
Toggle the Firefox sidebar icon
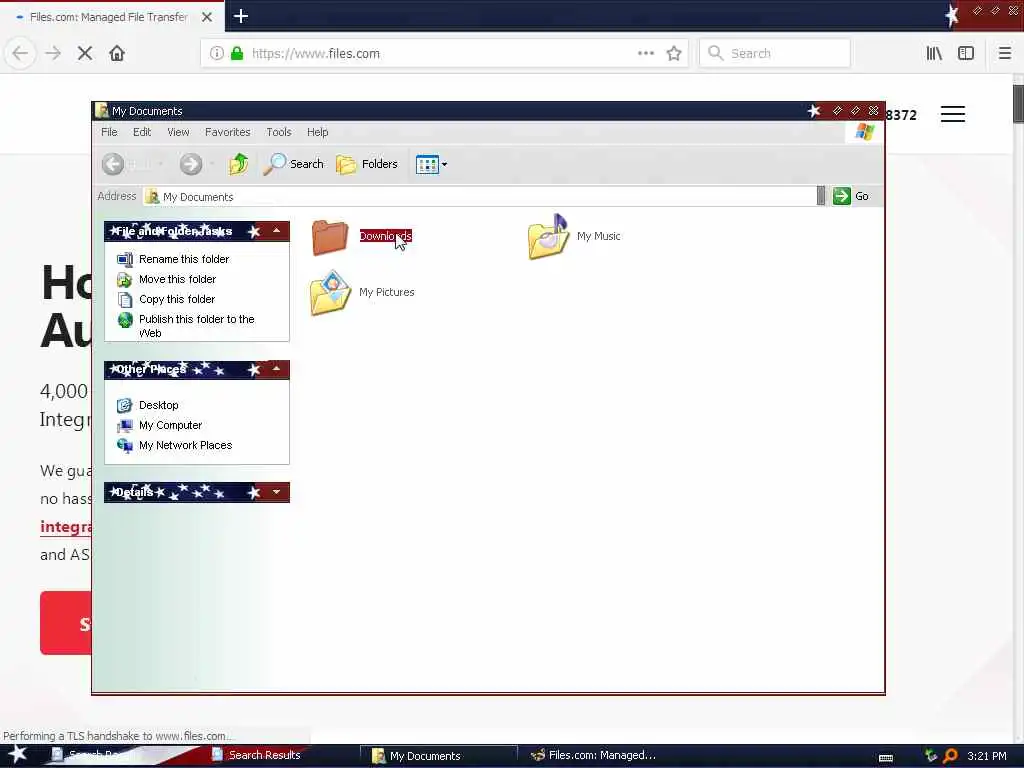[966, 54]
